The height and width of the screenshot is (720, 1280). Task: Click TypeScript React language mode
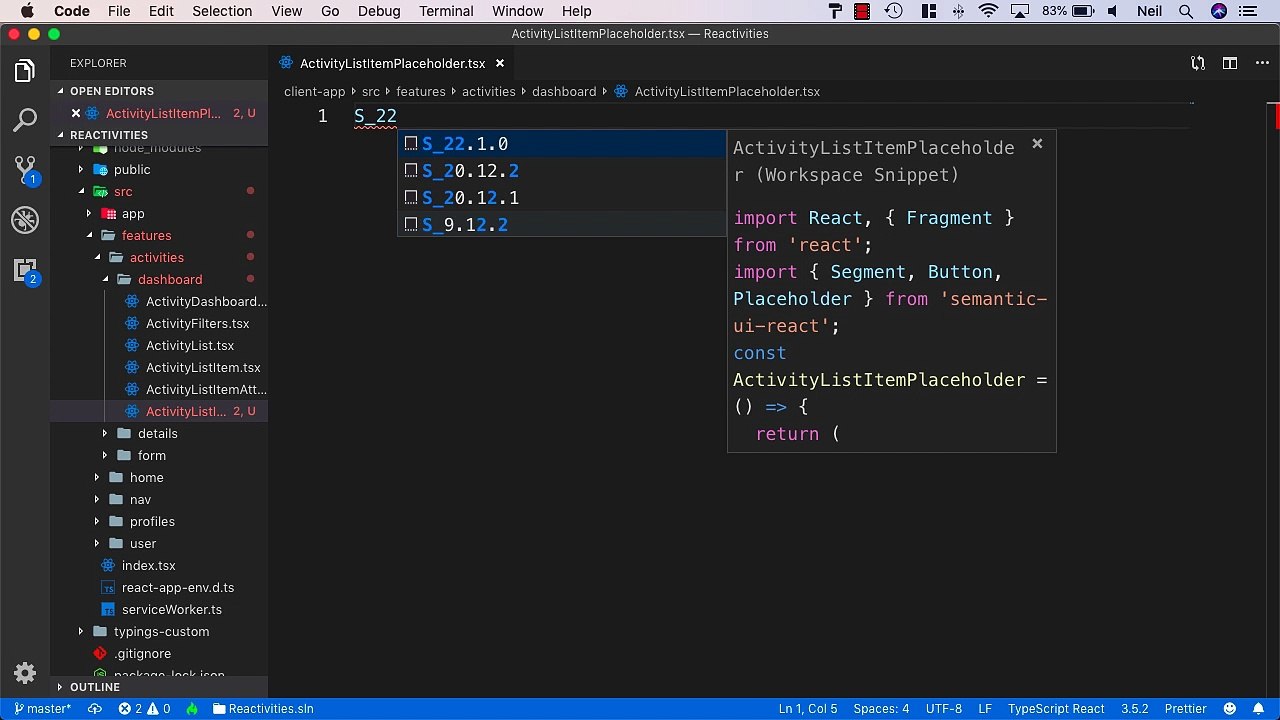tap(1056, 709)
